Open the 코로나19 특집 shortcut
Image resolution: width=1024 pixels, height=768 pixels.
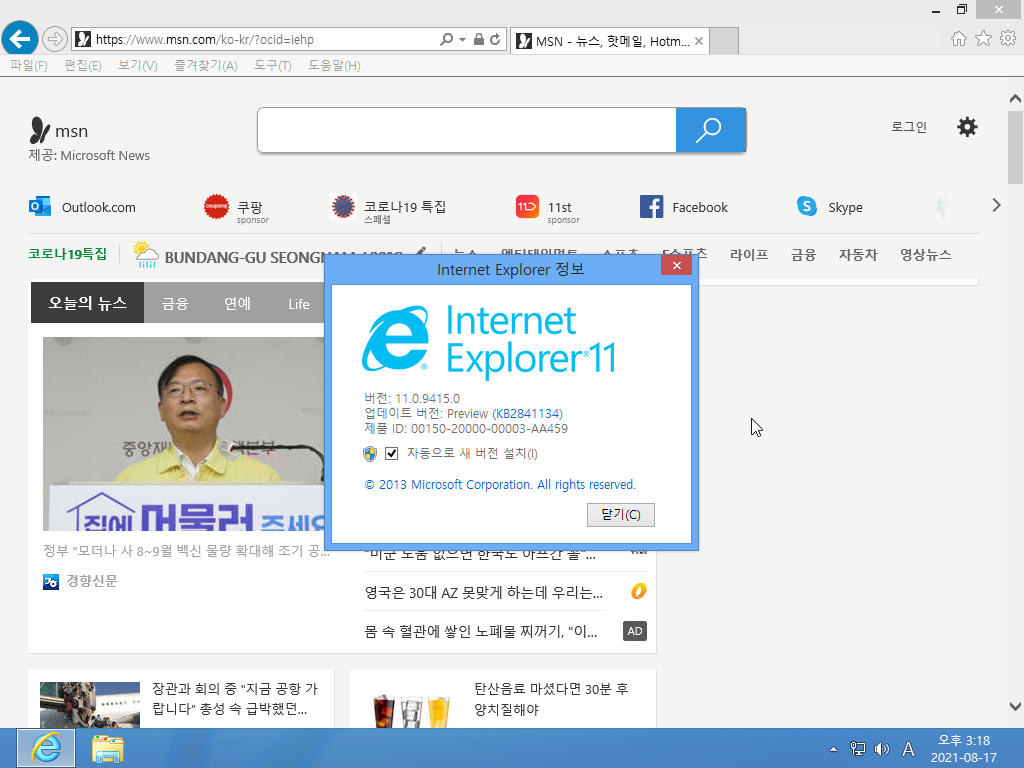click(x=388, y=209)
